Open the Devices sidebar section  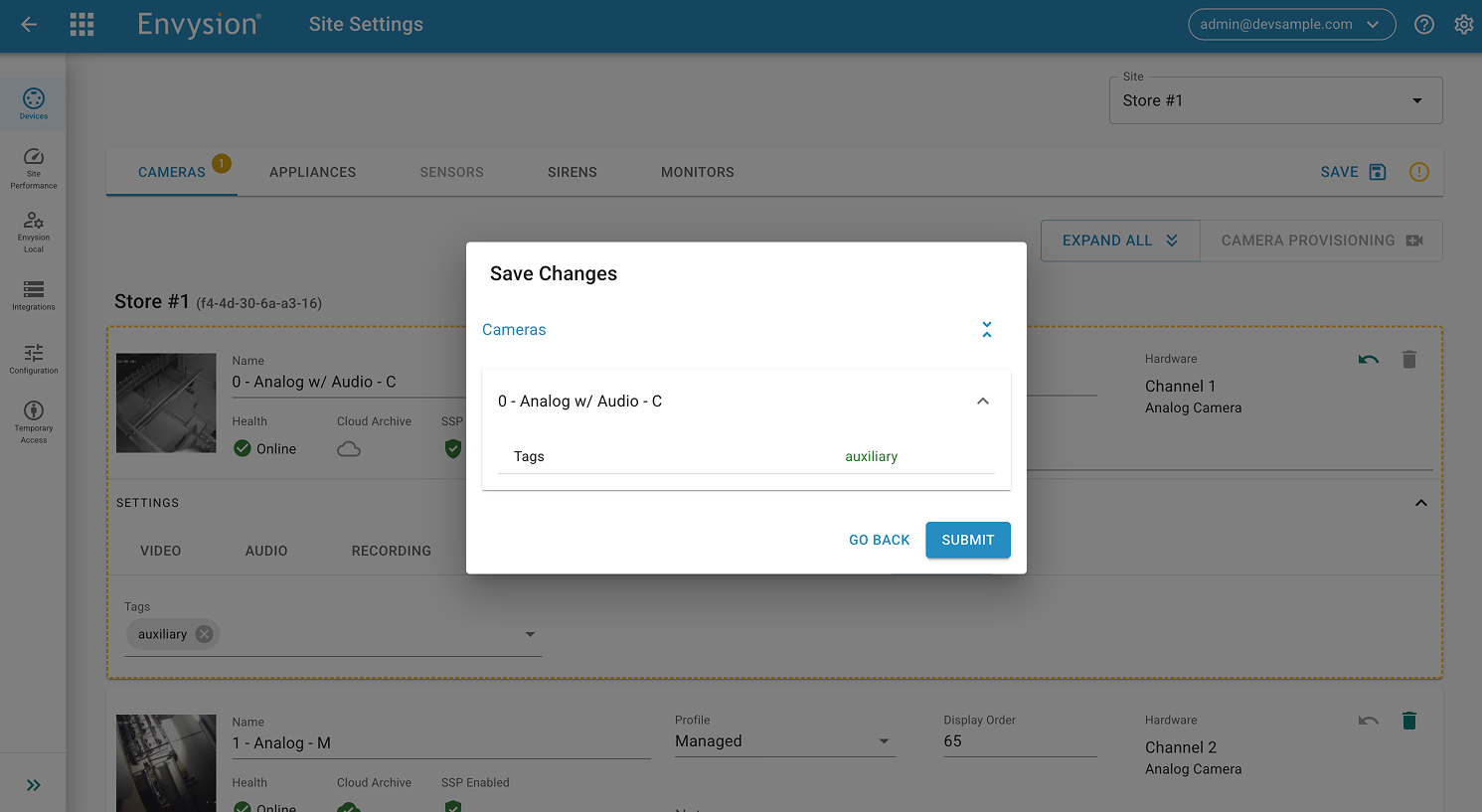point(34,103)
